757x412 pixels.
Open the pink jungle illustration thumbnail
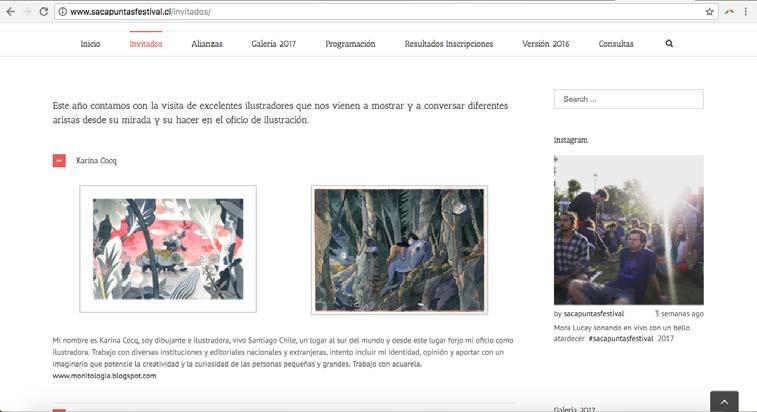[168, 249]
